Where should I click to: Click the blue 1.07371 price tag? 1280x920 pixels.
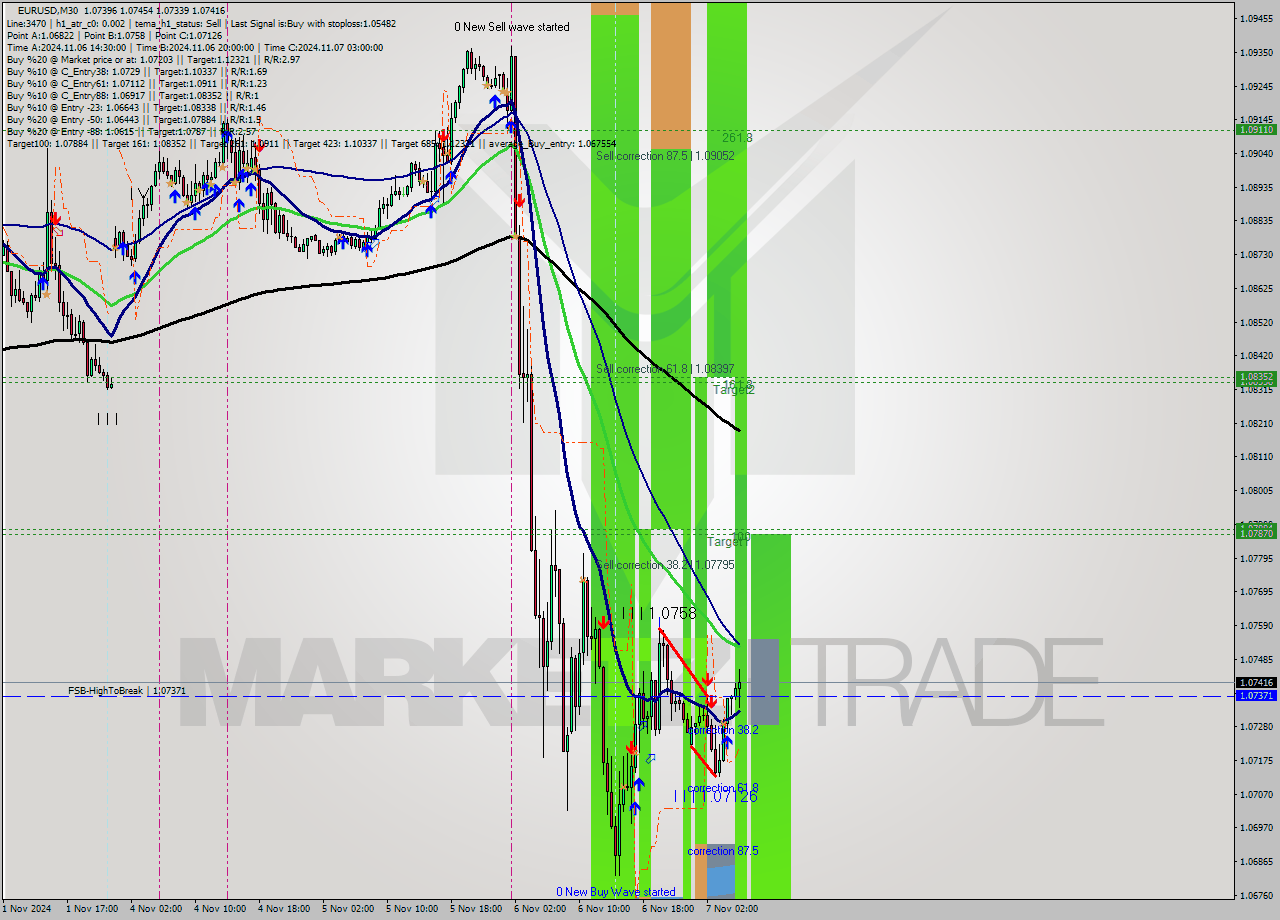click(1257, 695)
